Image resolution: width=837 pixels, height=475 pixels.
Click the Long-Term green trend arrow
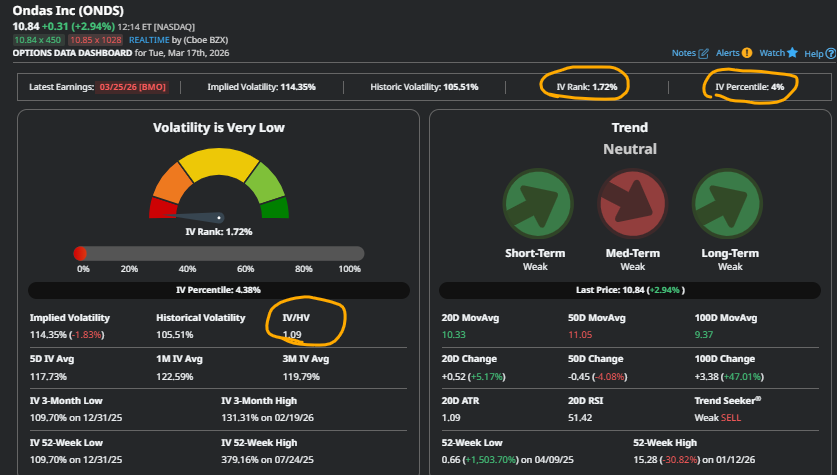tap(727, 204)
